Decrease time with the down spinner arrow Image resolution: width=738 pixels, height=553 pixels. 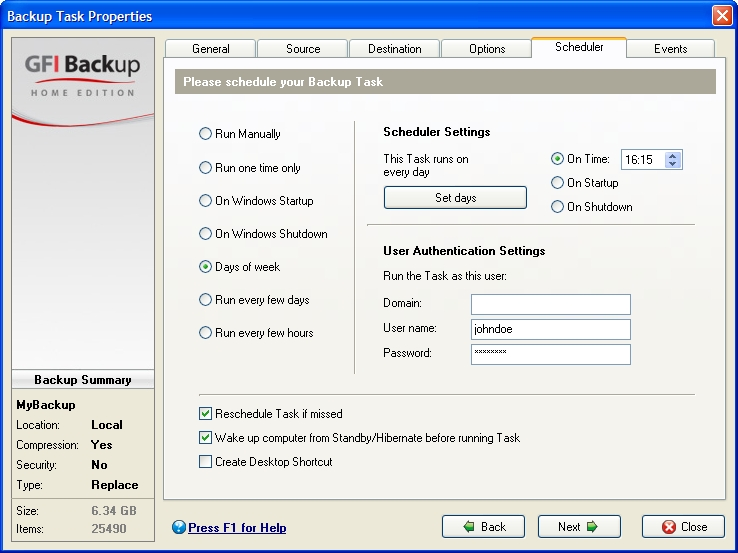coord(673,164)
